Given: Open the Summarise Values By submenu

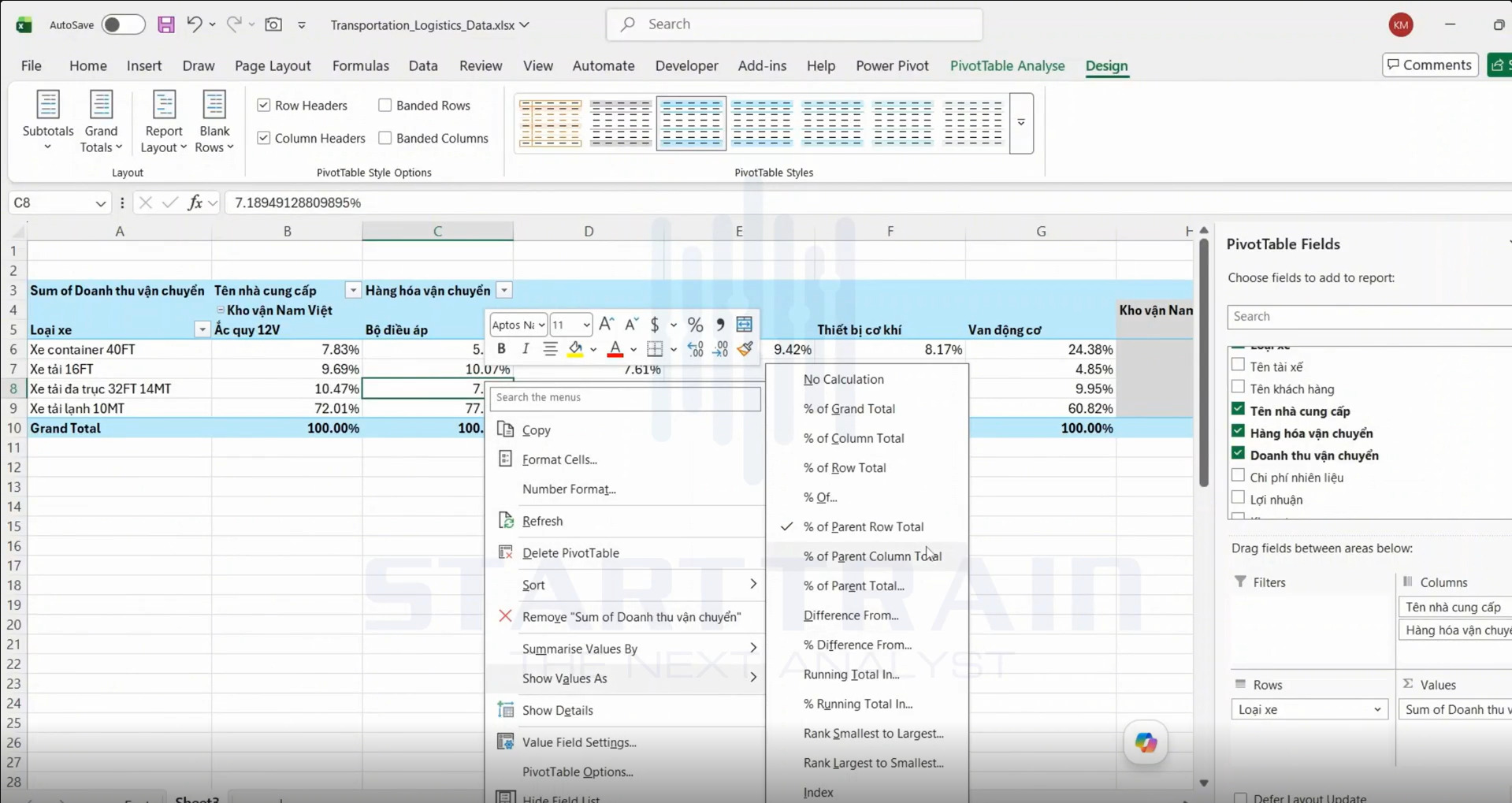Looking at the screenshot, I should pos(626,649).
